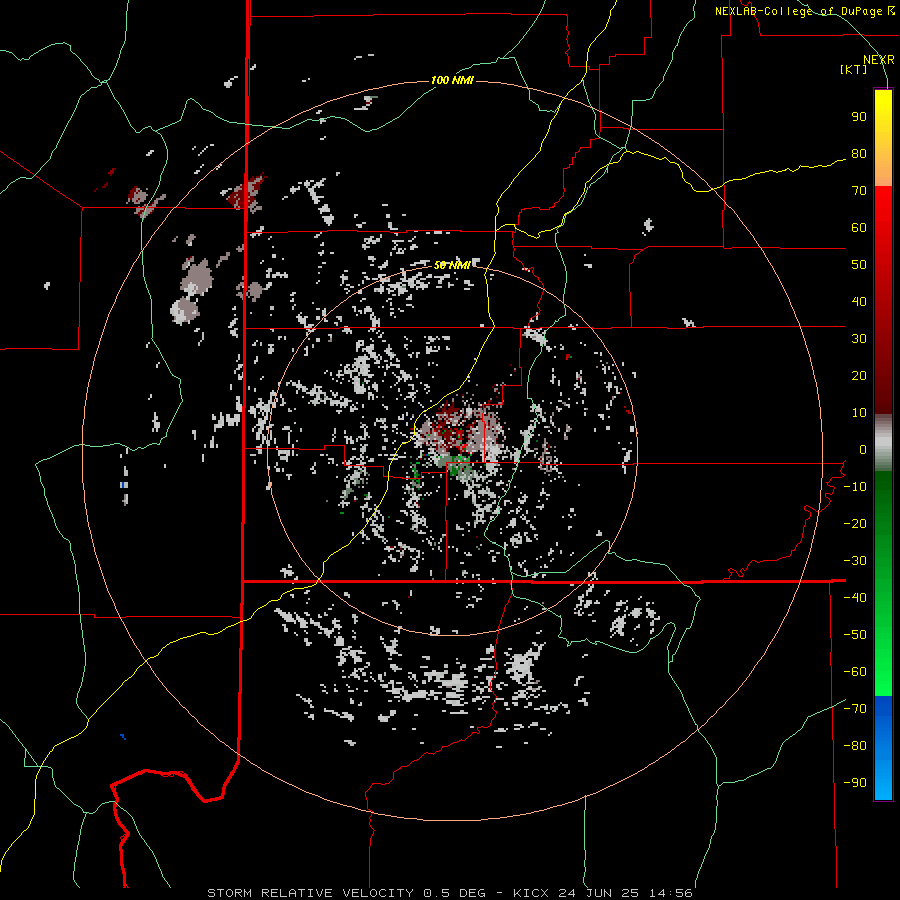
Task: Click the -80 knot label on color scale
Action: pyautogui.click(x=855, y=746)
